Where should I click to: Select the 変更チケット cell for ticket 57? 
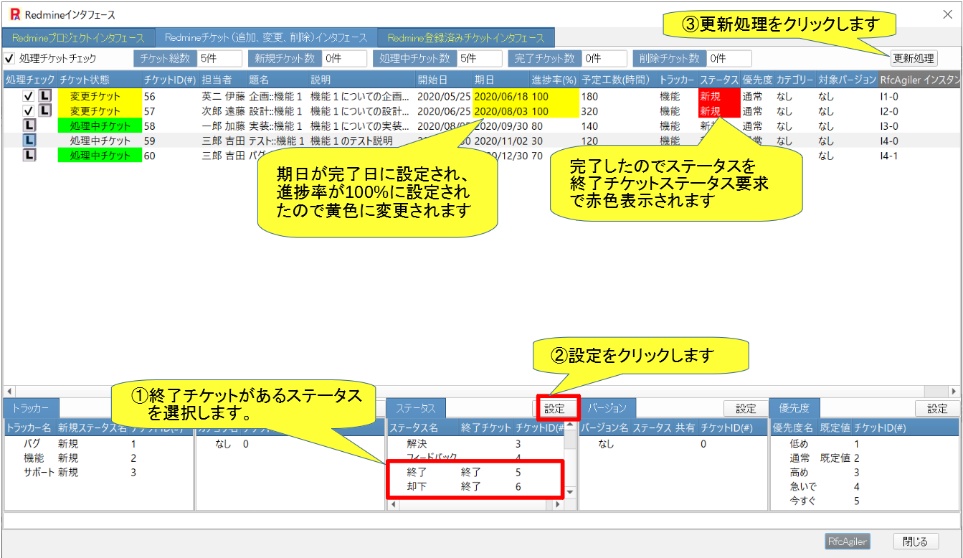tap(99, 111)
